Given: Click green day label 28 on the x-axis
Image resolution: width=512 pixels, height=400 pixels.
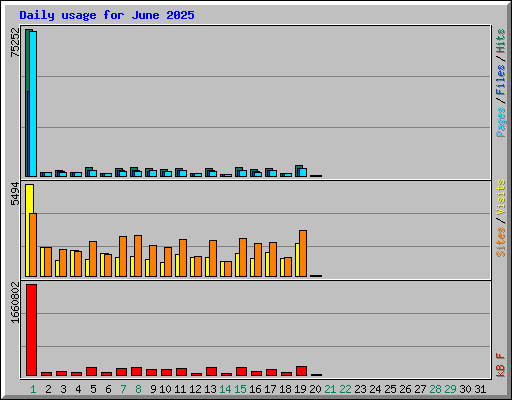Looking at the screenshot, I should pyautogui.click(x=435, y=389).
